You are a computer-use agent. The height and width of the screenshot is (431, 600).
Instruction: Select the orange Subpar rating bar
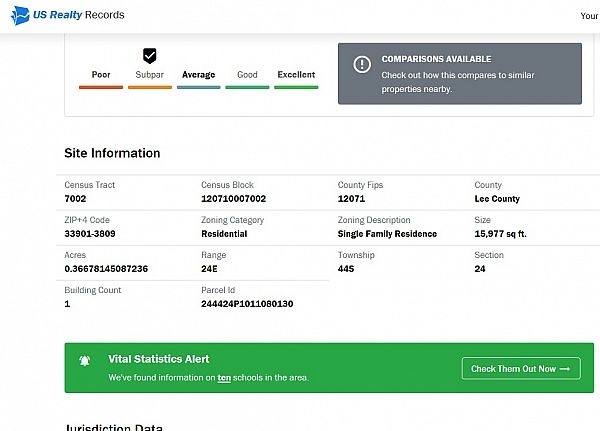pyautogui.click(x=150, y=87)
